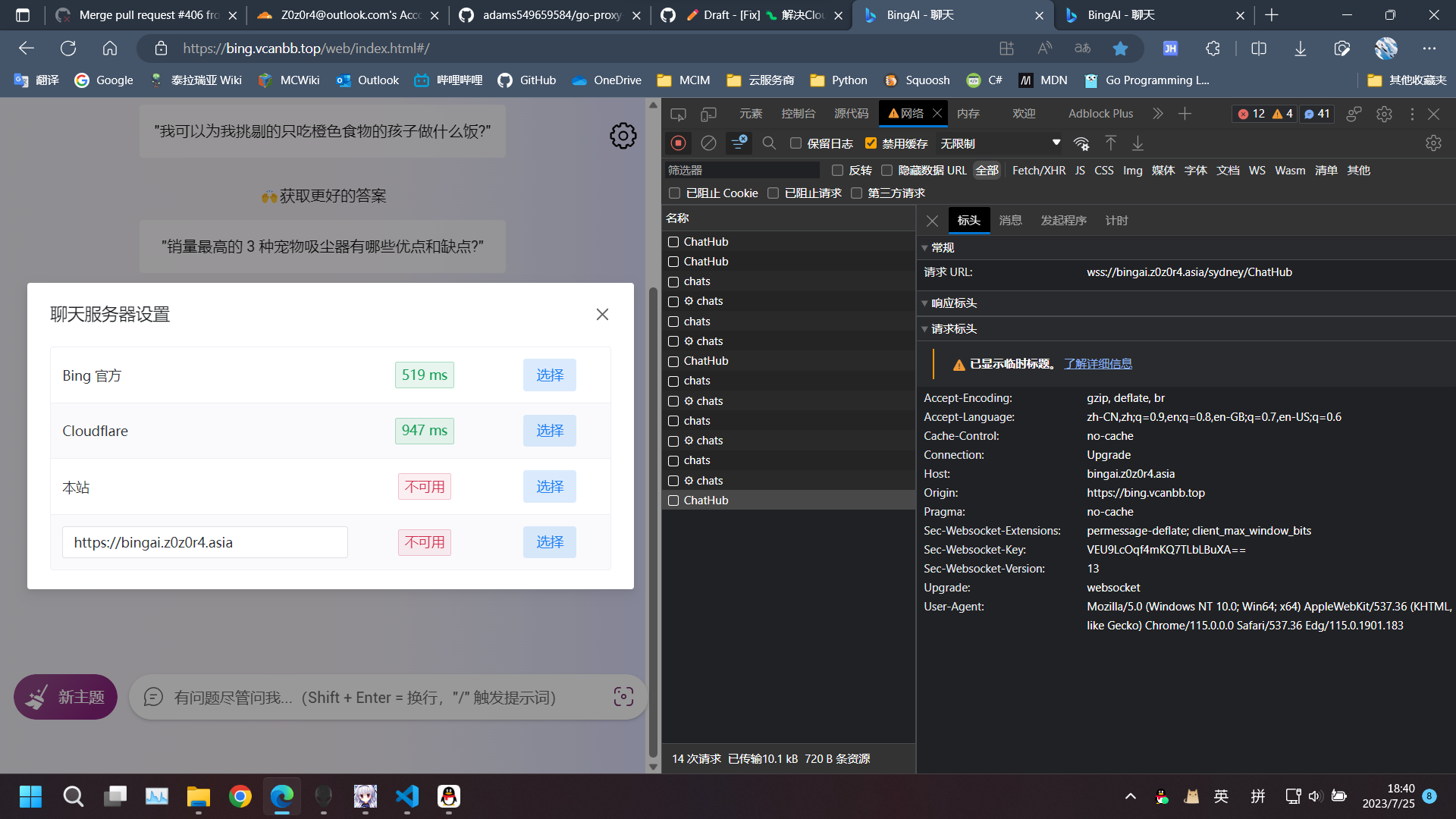Export the HAR file
This screenshot has height=819, width=1456.
(1137, 143)
